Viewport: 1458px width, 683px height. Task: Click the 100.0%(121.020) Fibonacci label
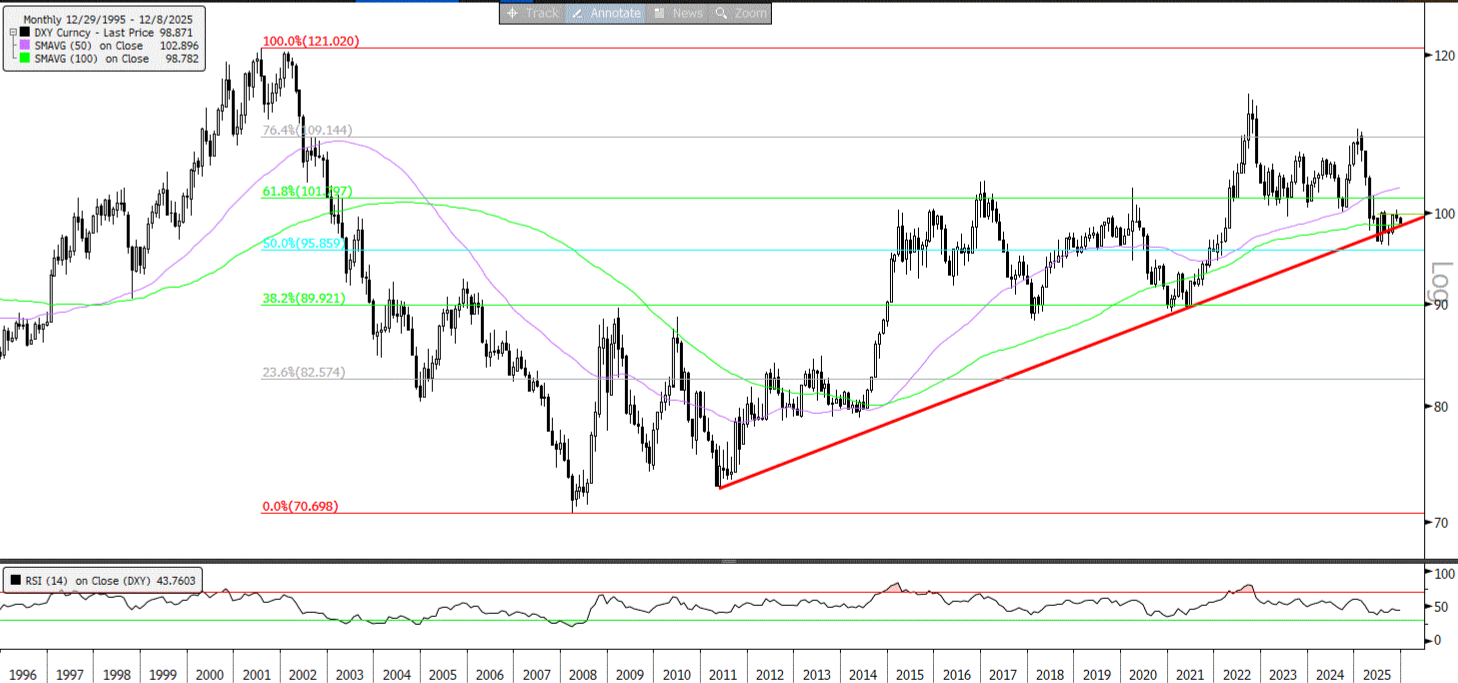(310, 42)
